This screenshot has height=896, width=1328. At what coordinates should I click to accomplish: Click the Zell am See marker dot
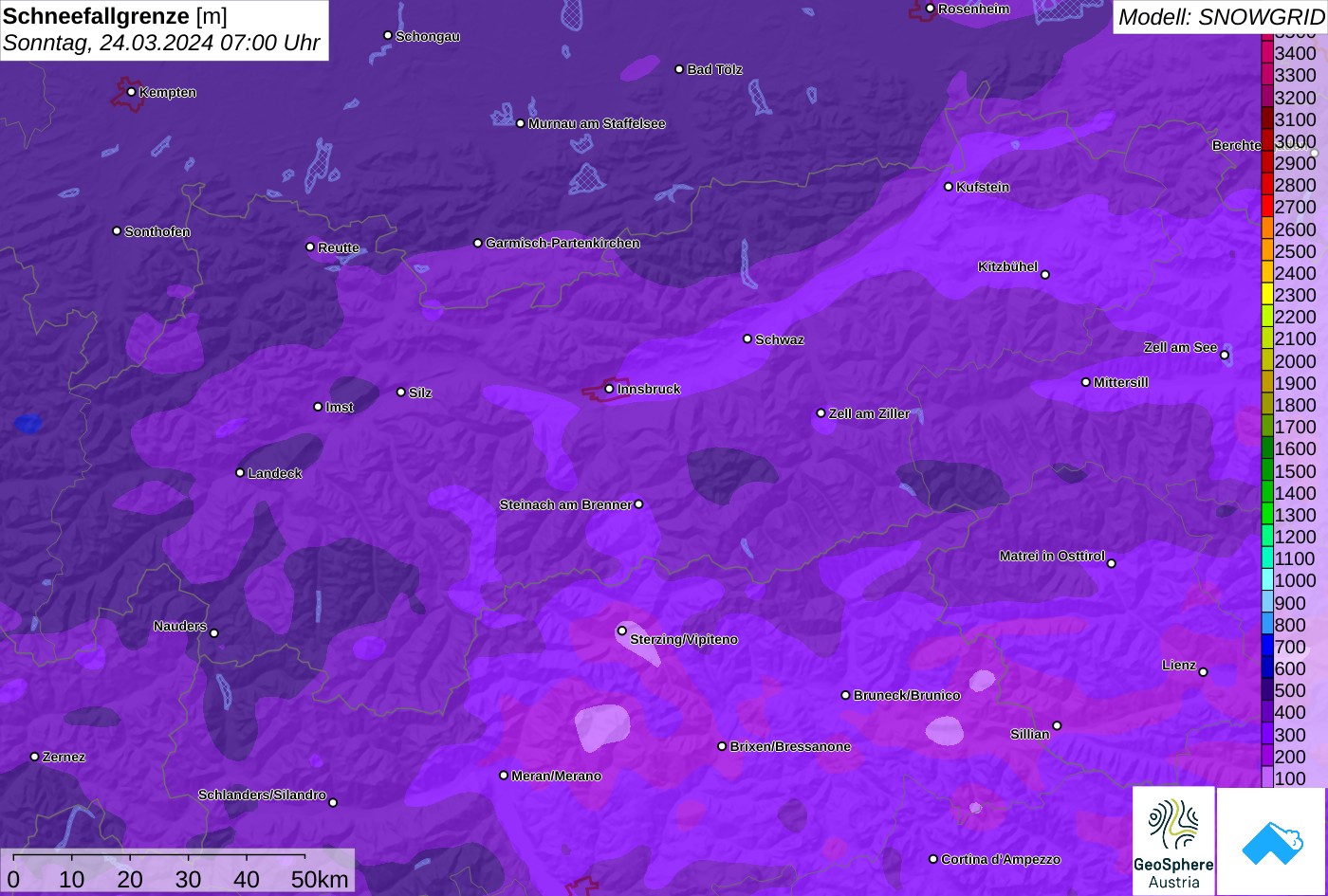[x=1225, y=356]
